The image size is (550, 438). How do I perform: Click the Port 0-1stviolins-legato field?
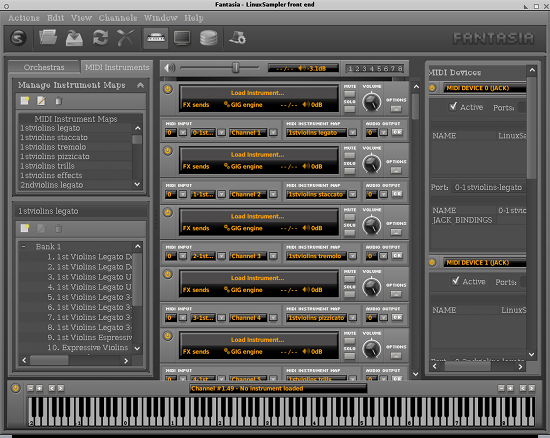(488, 187)
